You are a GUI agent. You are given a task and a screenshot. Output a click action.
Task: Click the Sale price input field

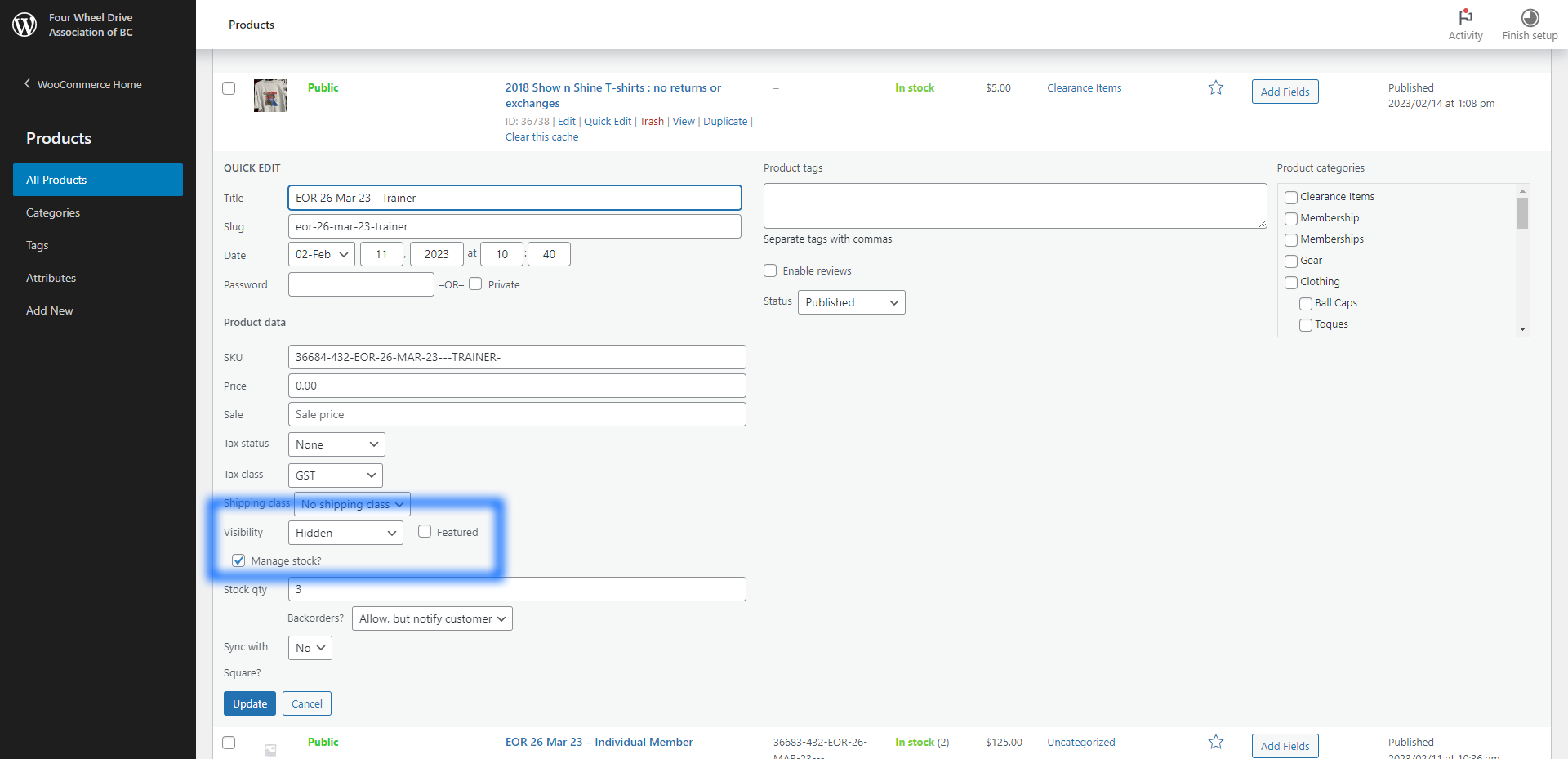pos(517,414)
